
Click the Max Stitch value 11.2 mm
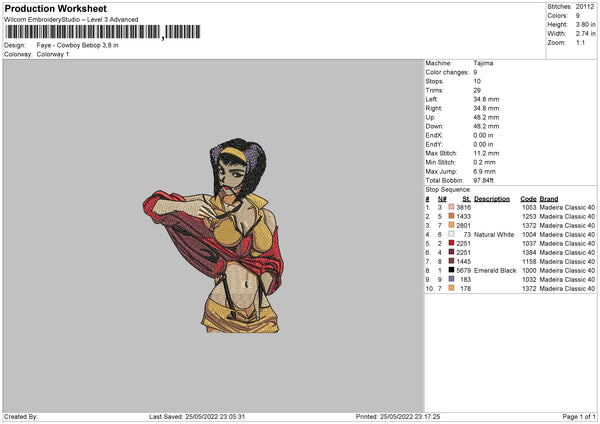[486, 153]
